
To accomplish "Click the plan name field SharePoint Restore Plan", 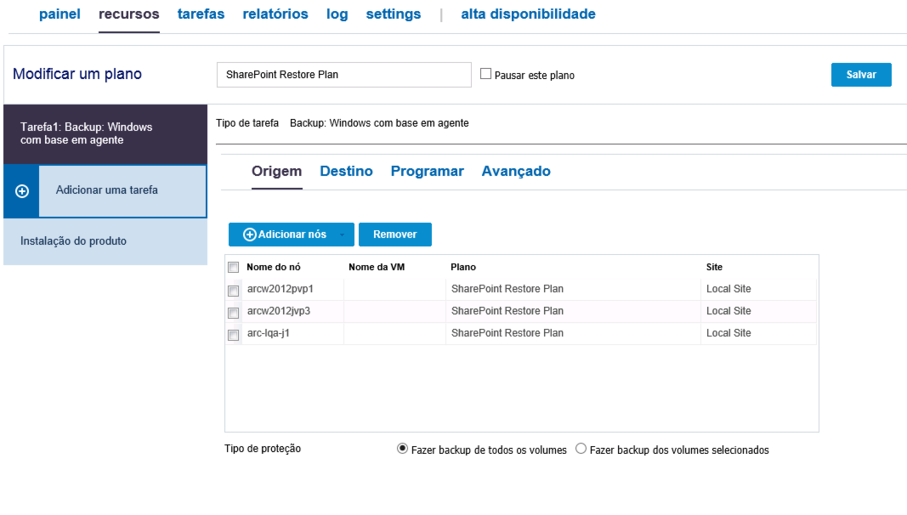I will (344, 75).
